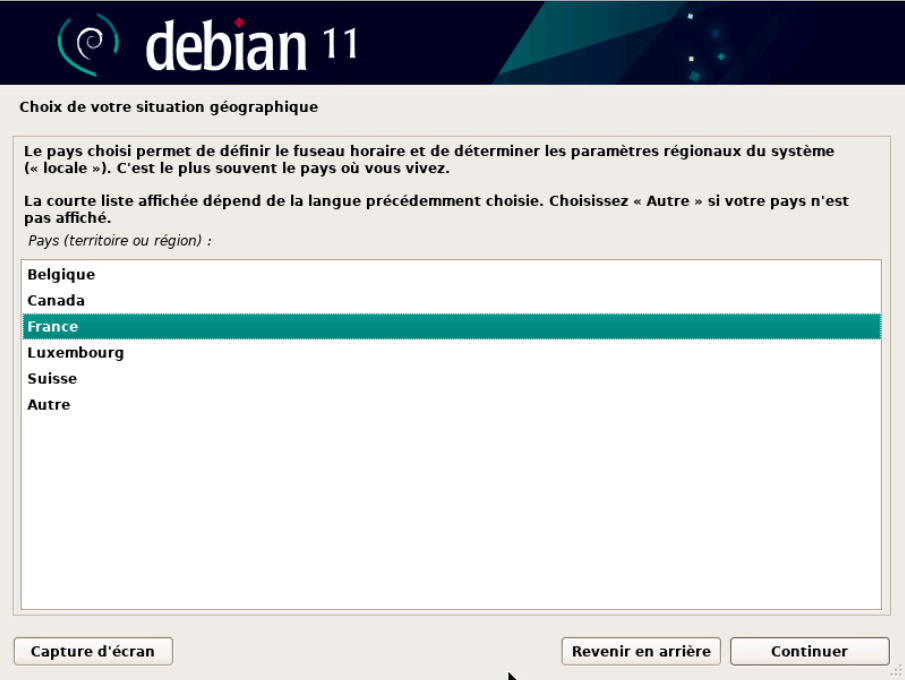Click the paragraph explaining the fuseau horaire
Screen dimensions: 905x680
point(428,159)
